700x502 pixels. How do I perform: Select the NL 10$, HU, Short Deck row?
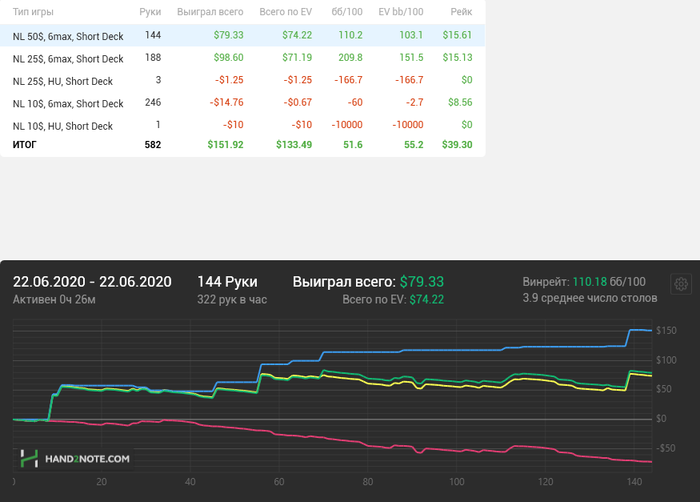pos(242,125)
